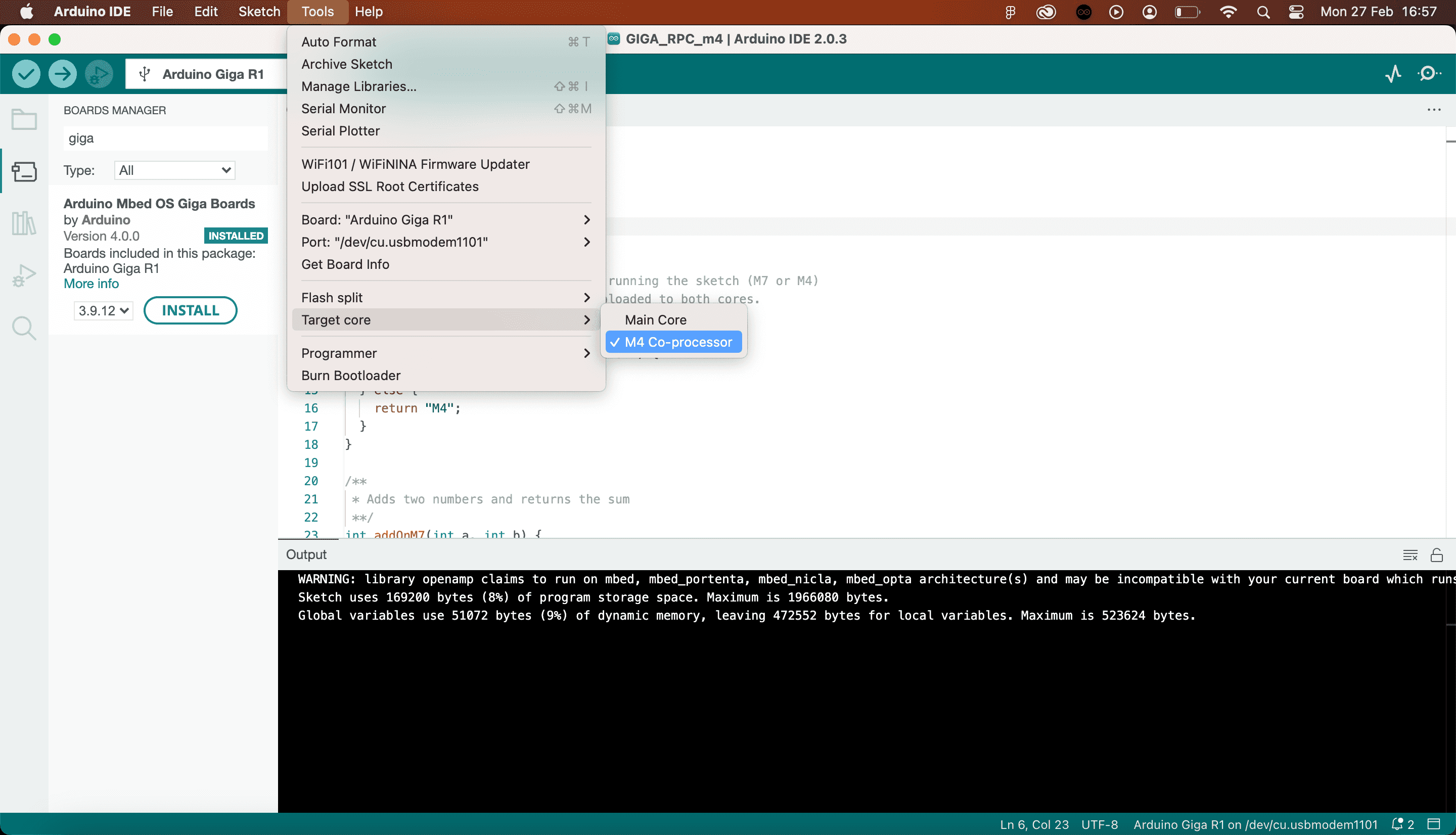Follow the More info link
The height and width of the screenshot is (835, 1456).
91,284
